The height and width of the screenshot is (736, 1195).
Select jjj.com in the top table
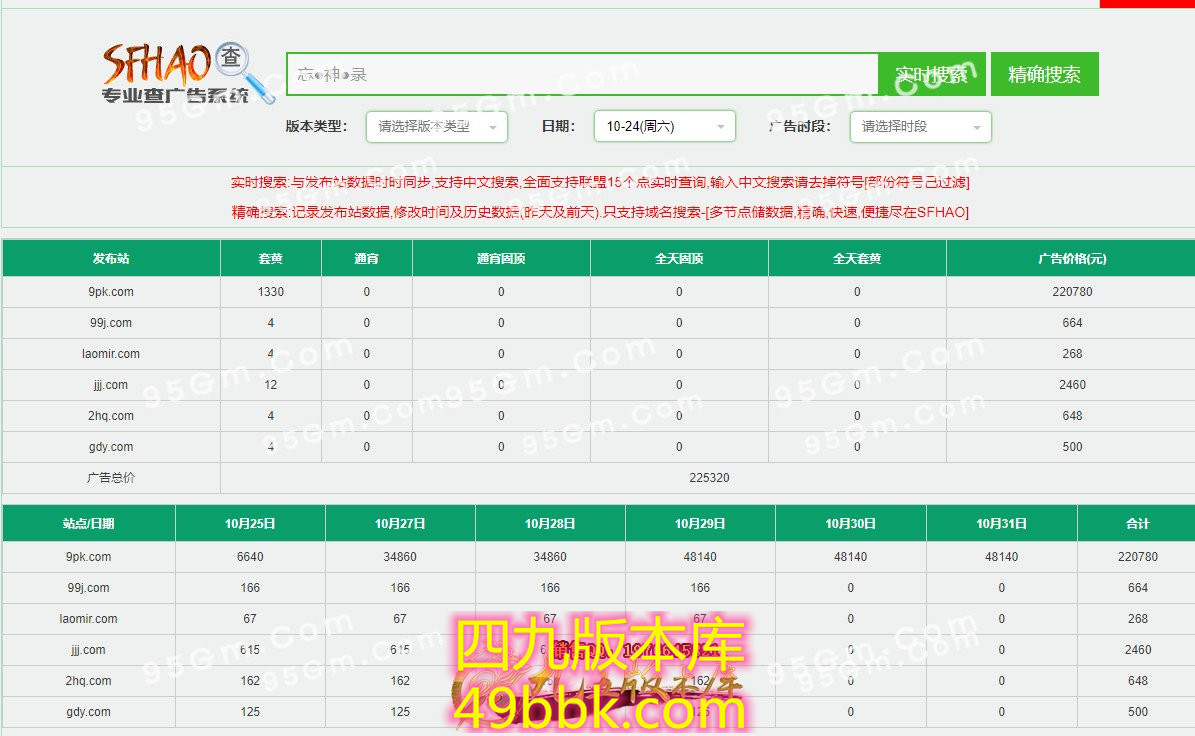[110, 385]
